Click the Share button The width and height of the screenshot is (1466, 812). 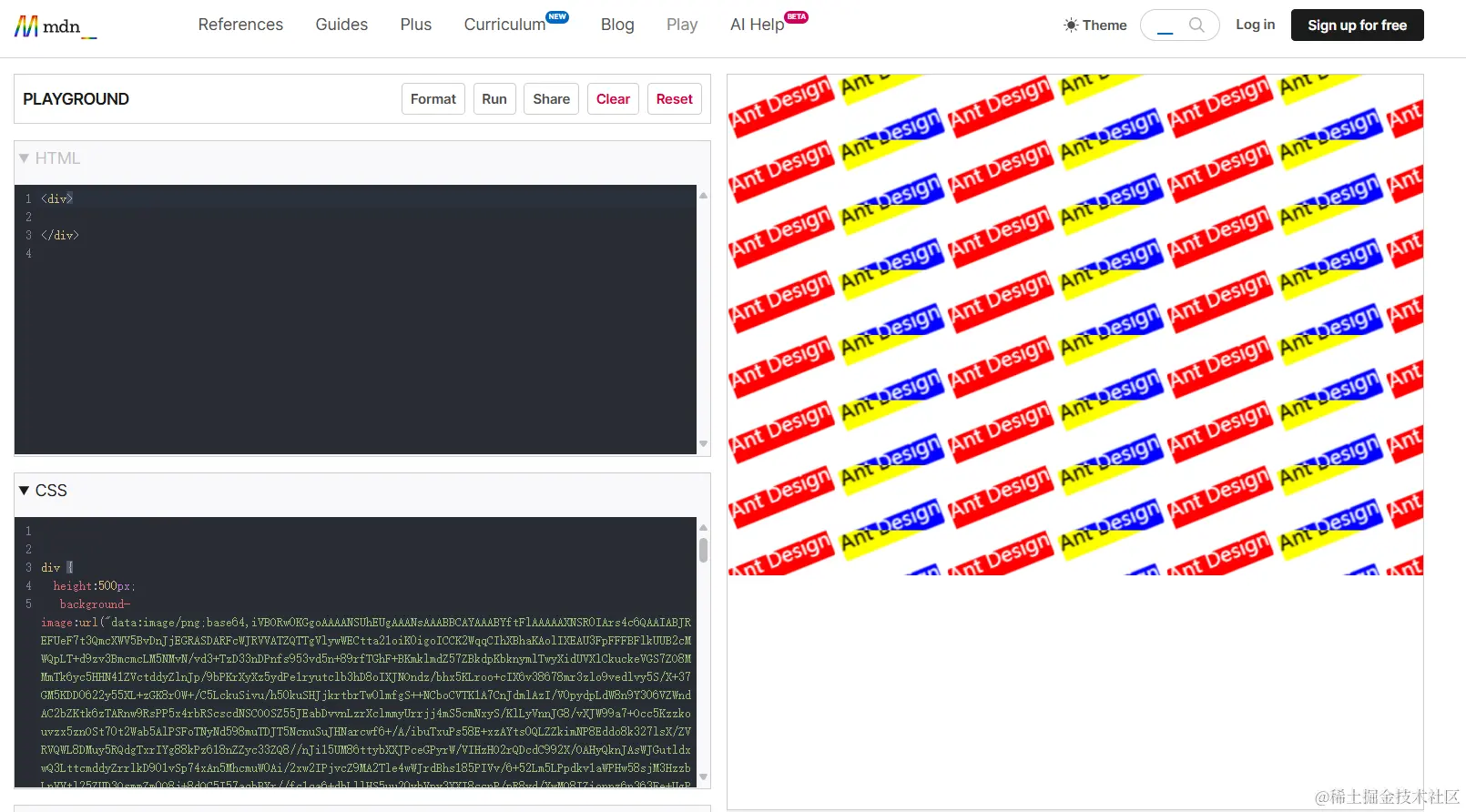coord(552,99)
